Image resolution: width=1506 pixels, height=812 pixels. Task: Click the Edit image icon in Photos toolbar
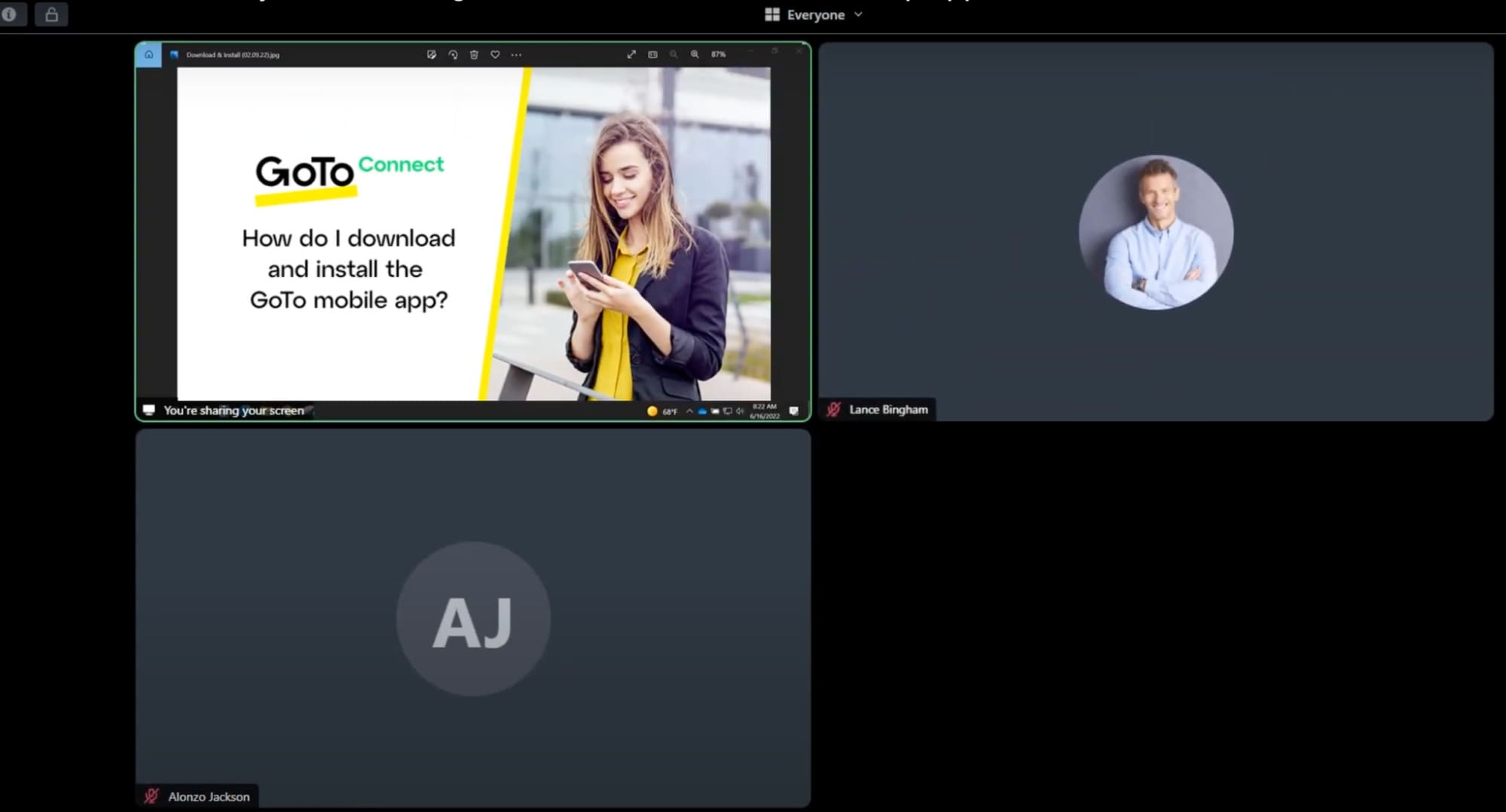pyautogui.click(x=432, y=55)
